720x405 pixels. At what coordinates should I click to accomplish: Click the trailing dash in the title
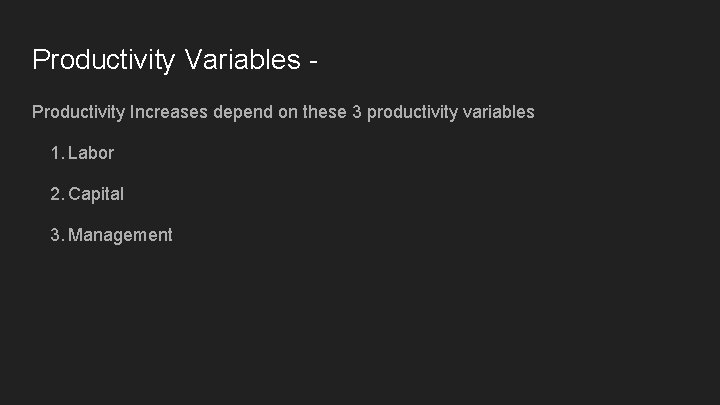click(315, 62)
